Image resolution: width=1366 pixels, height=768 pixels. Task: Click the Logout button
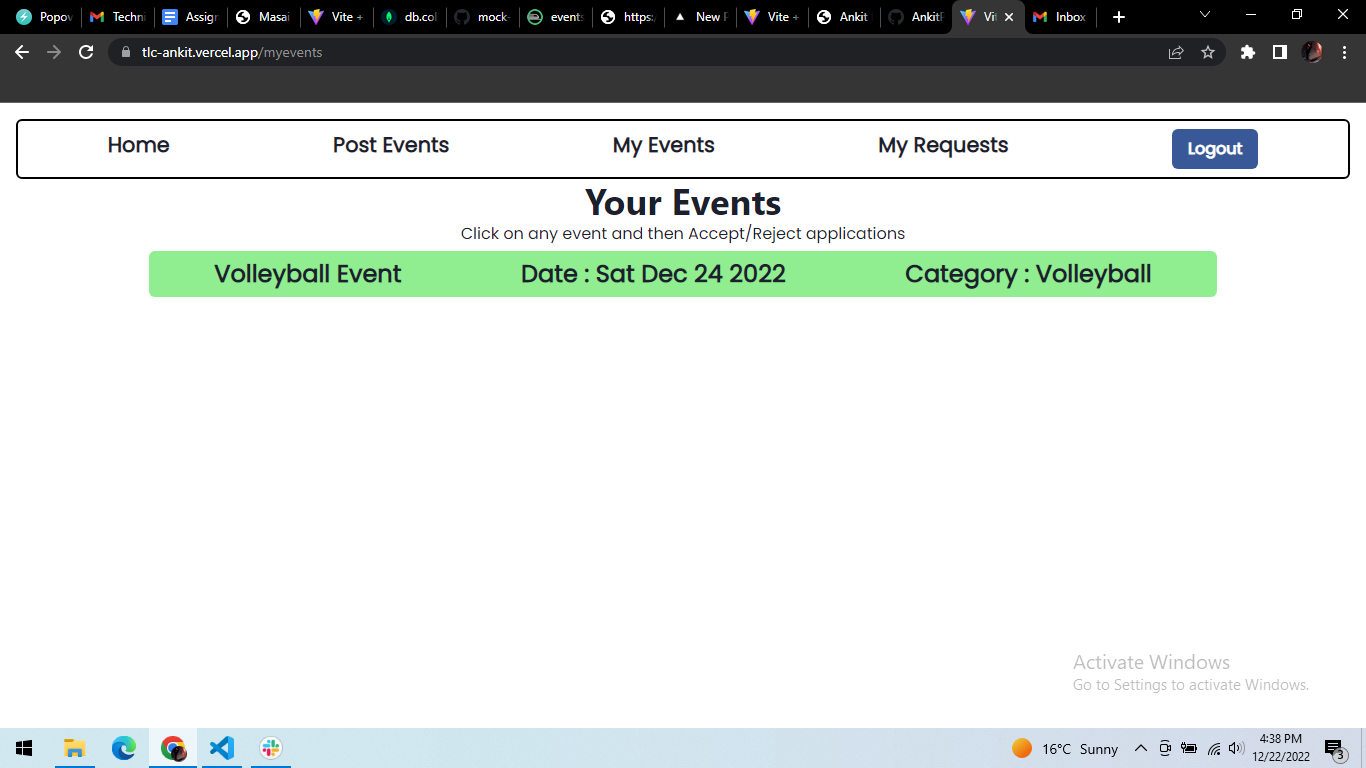(1215, 148)
